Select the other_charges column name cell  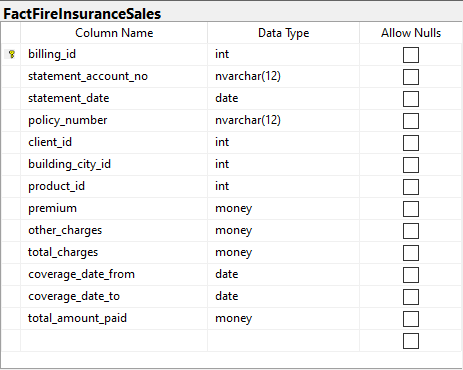[114, 230]
